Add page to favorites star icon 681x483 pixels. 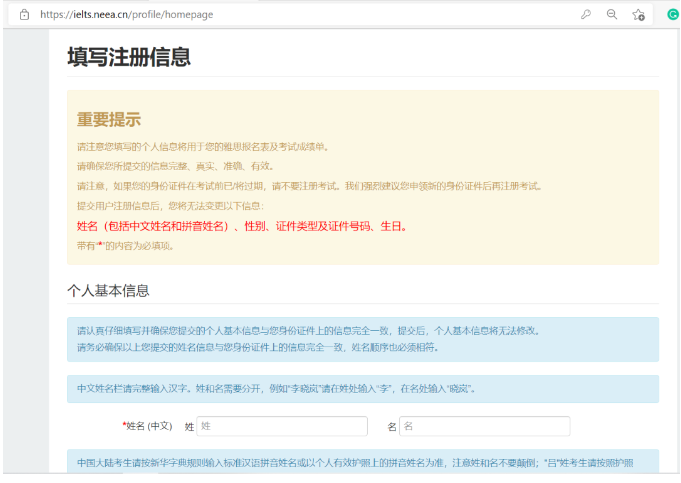(x=638, y=15)
